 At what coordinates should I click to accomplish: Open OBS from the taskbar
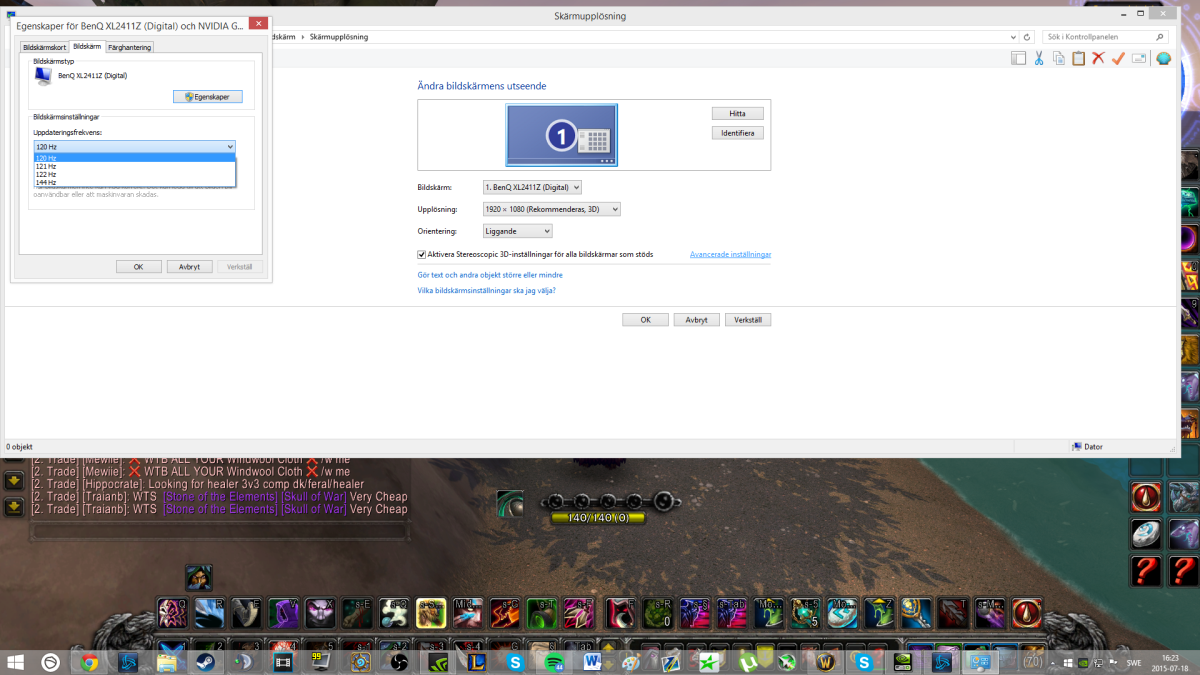(x=398, y=662)
